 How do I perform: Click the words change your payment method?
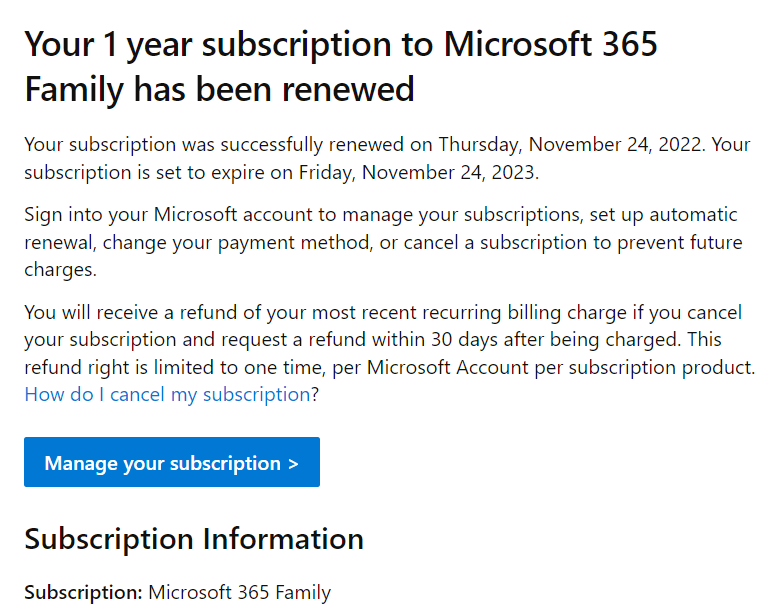click(x=237, y=243)
